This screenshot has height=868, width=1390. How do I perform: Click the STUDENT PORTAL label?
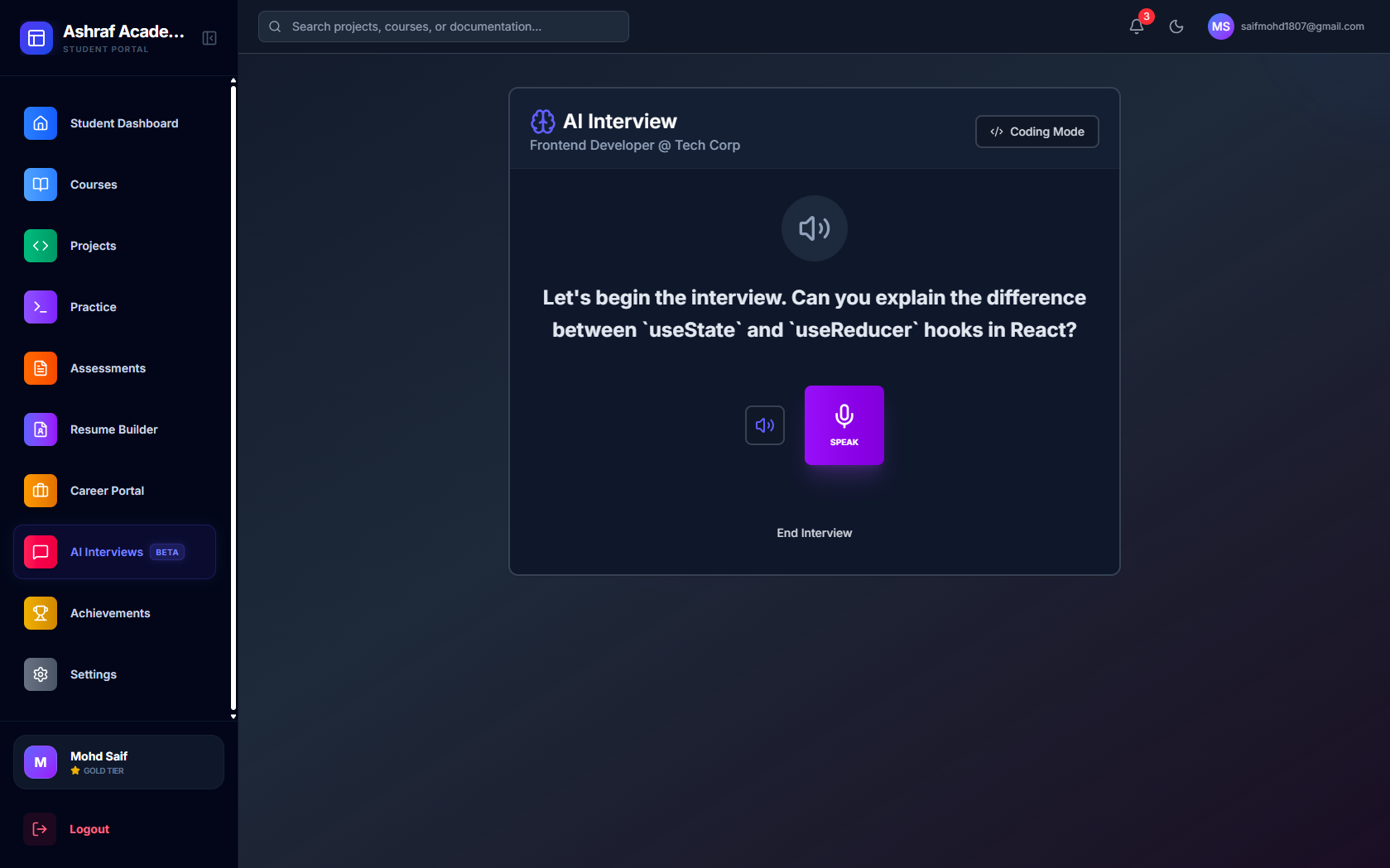pyautogui.click(x=106, y=50)
